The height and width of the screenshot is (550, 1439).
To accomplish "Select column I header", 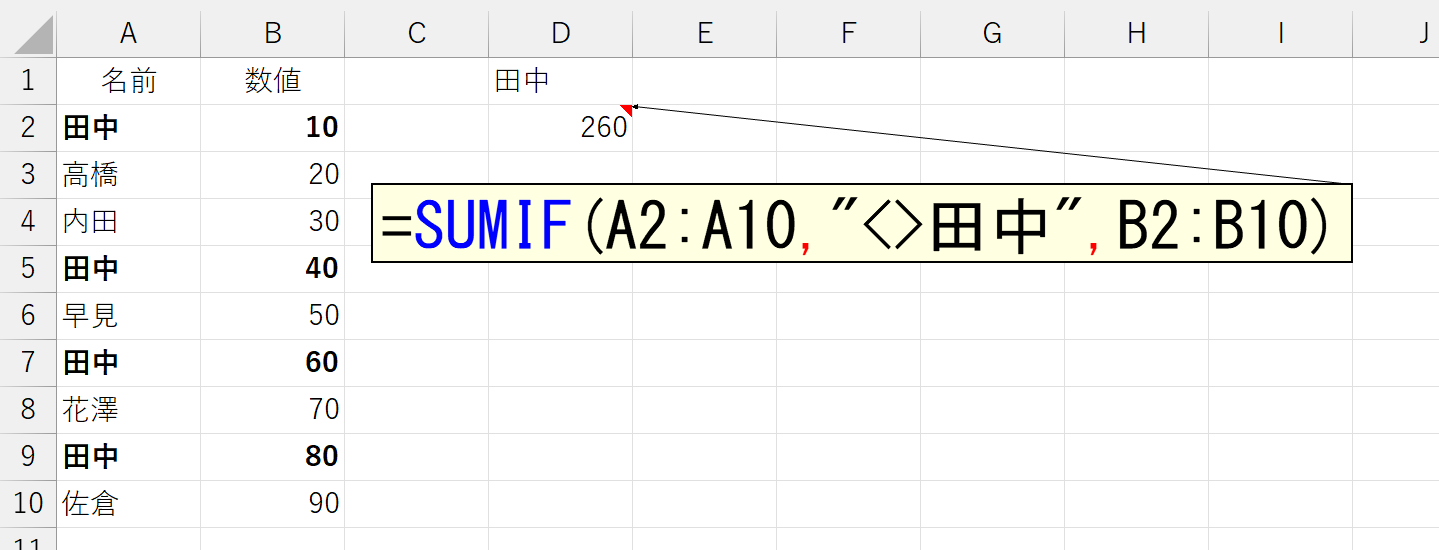I will click(x=1280, y=33).
